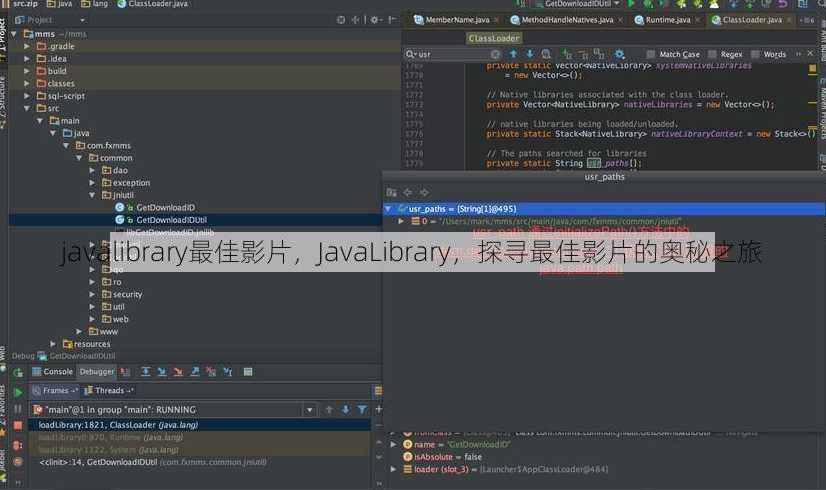Select the exception package folder

click(x=126, y=183)
